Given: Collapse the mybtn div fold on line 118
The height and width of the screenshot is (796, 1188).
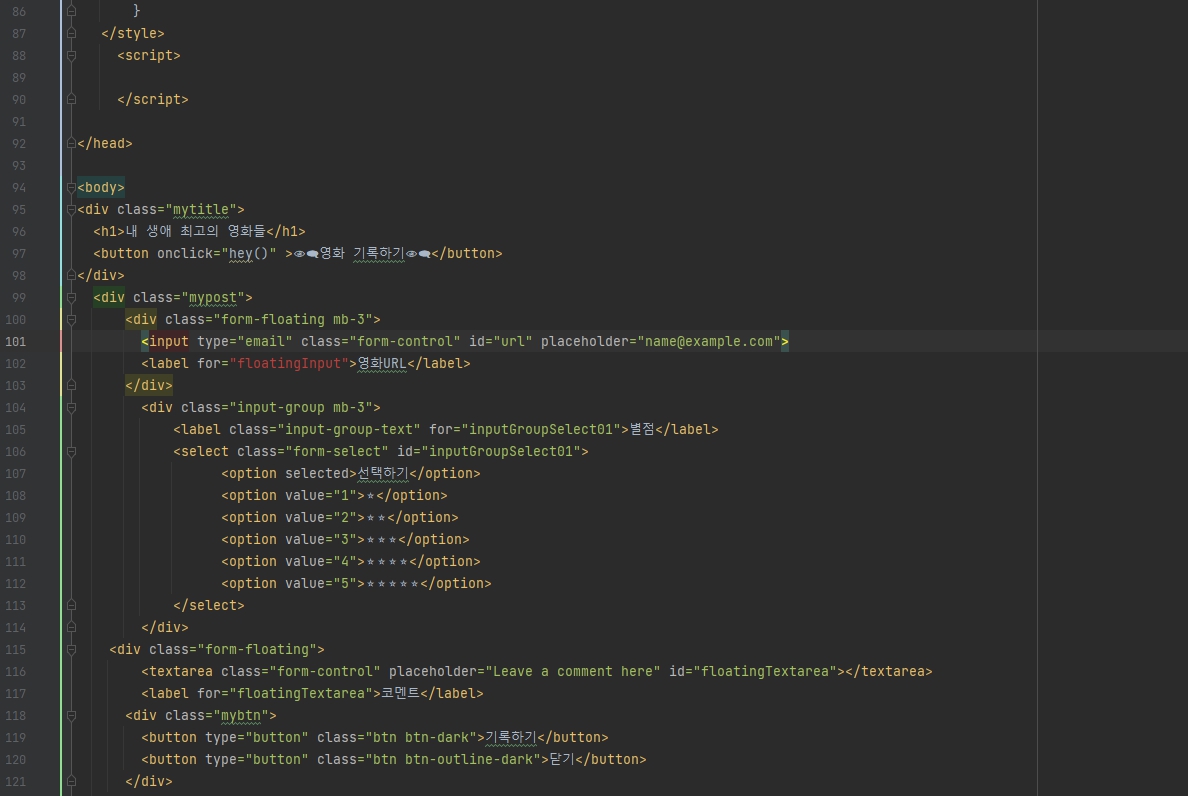Looking at the screenshot, I should [71, 716].
